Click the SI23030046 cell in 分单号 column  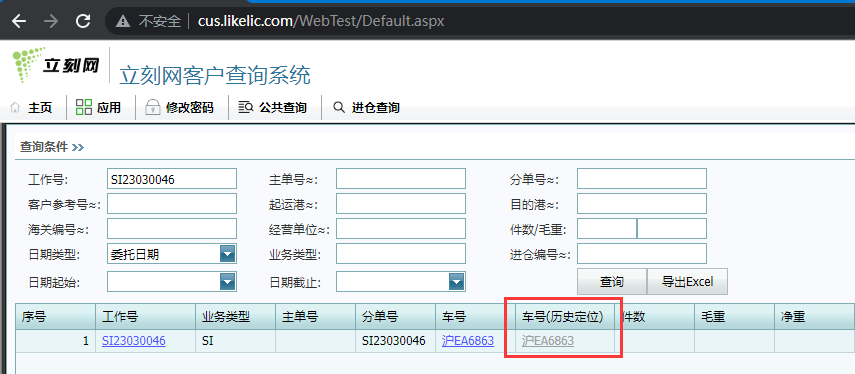(x=396, y=341)
